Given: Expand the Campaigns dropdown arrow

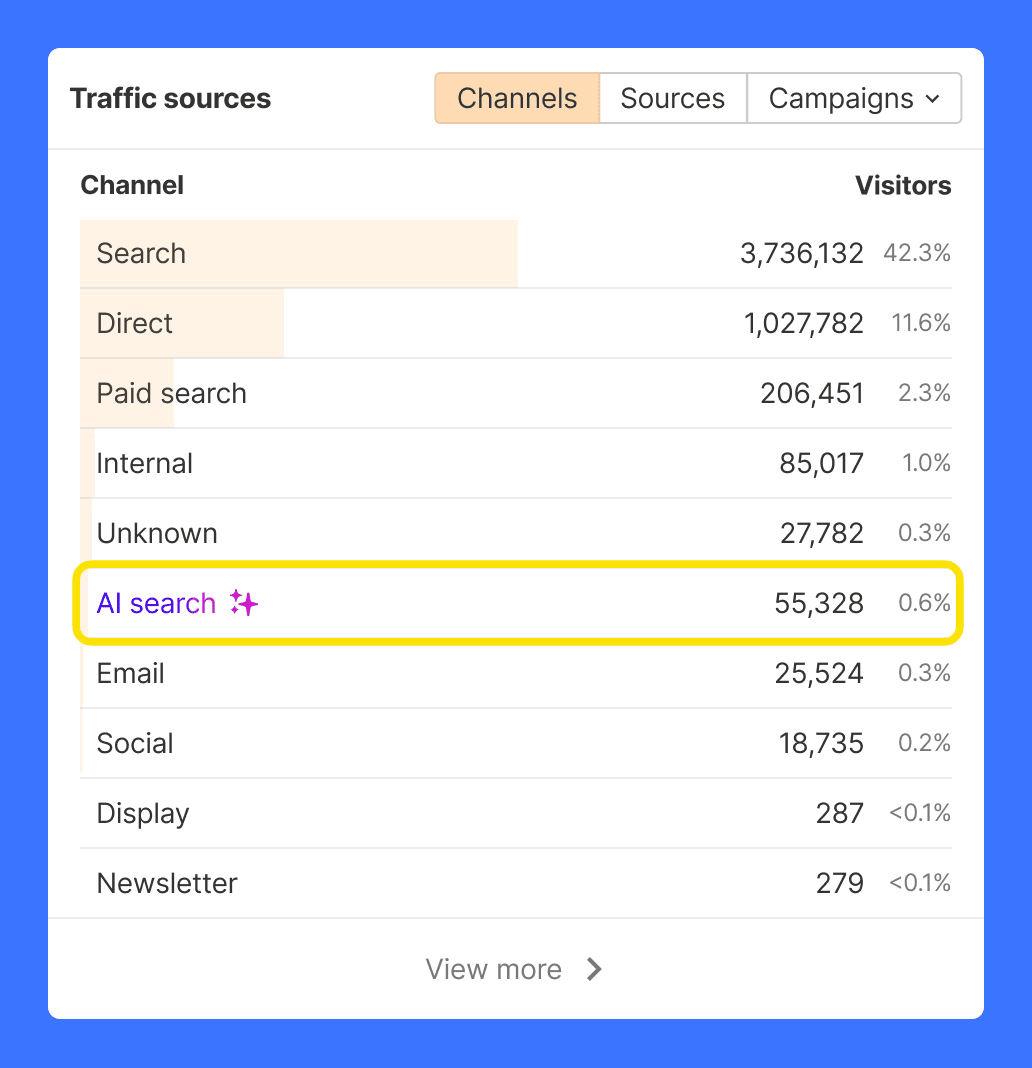Looking at the screenshot, I should coord(933,99).
